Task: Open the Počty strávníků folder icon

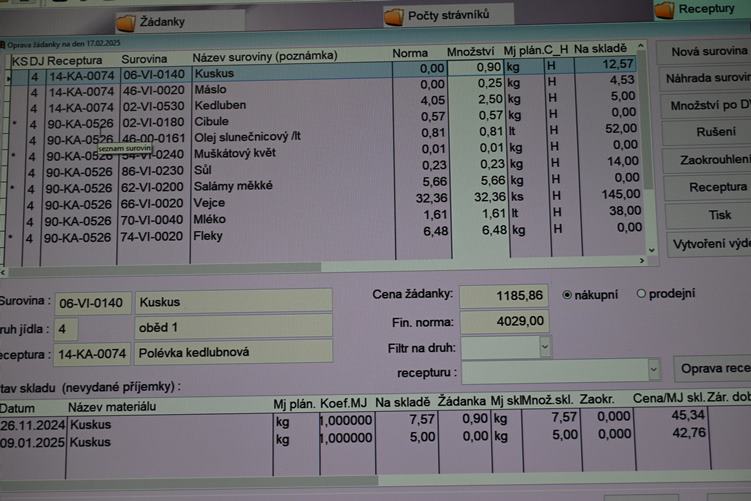Action: (394, 16)
